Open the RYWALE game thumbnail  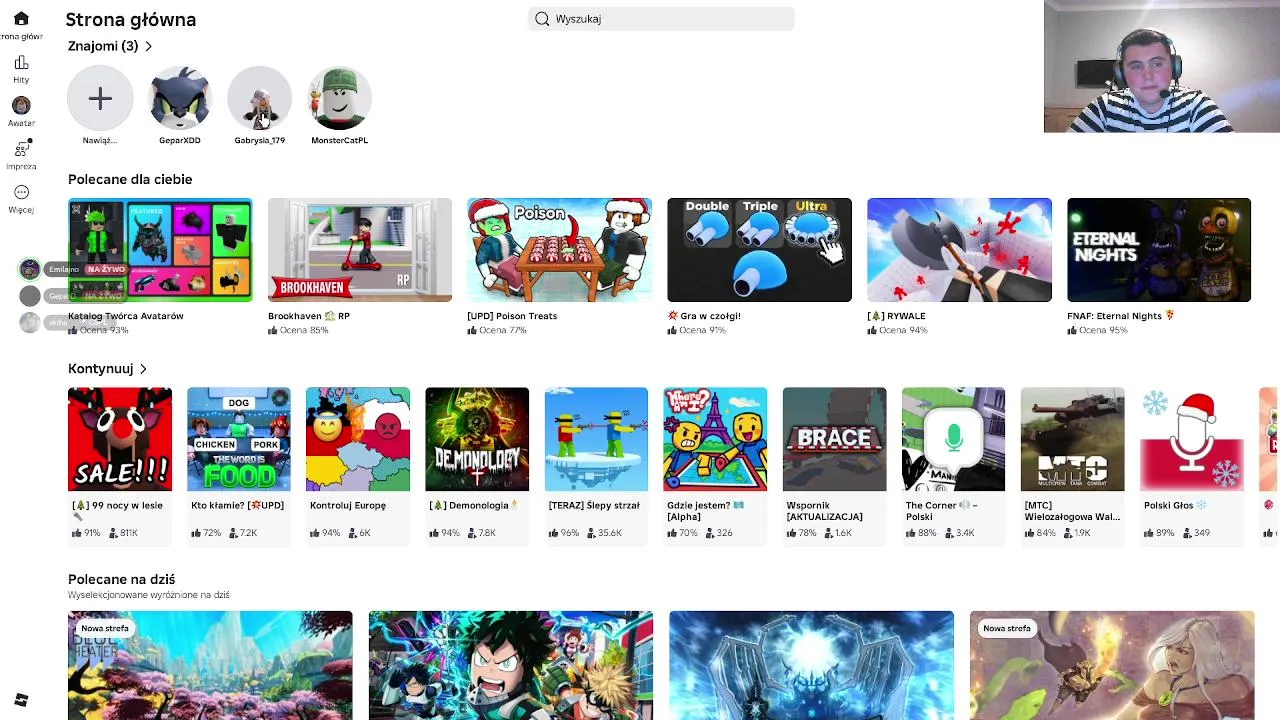pyautogui.click(x=959, y=250)
